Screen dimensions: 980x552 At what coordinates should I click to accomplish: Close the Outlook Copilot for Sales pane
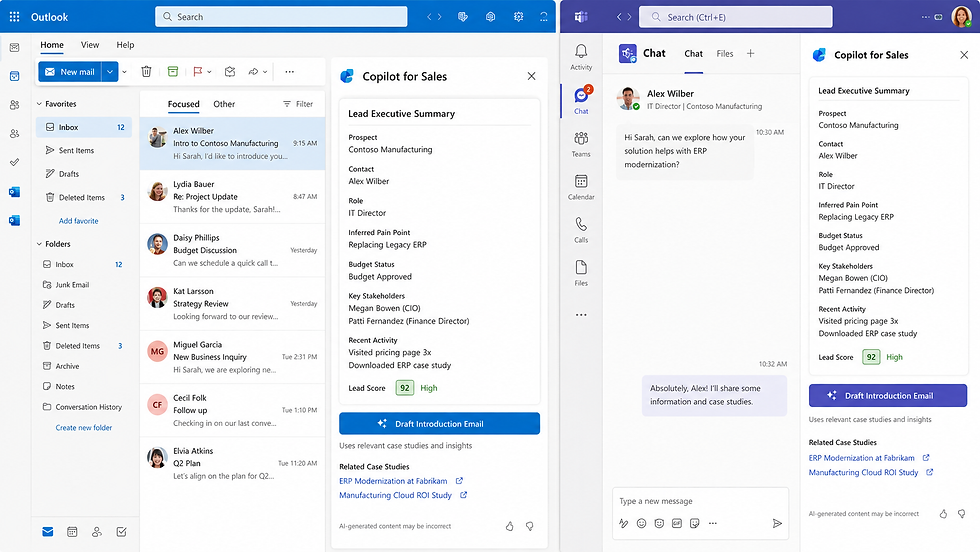pyautogui.click(x=531, y=76)
